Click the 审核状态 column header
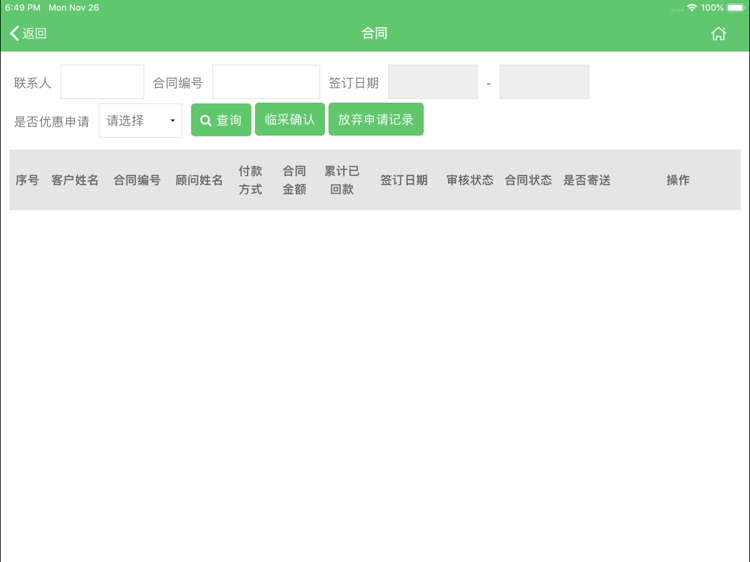750x562 pixels. tap(470, 180)
